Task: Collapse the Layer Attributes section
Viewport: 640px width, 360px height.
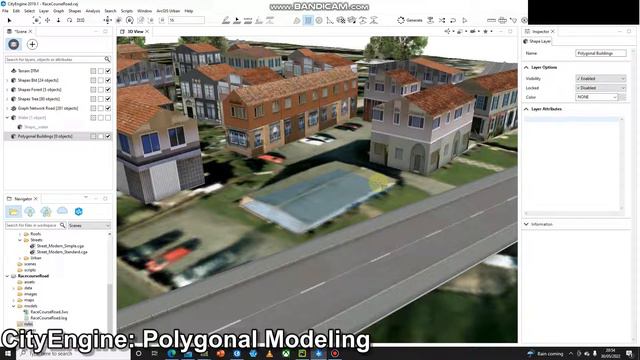Action: (x=526, y=109)
